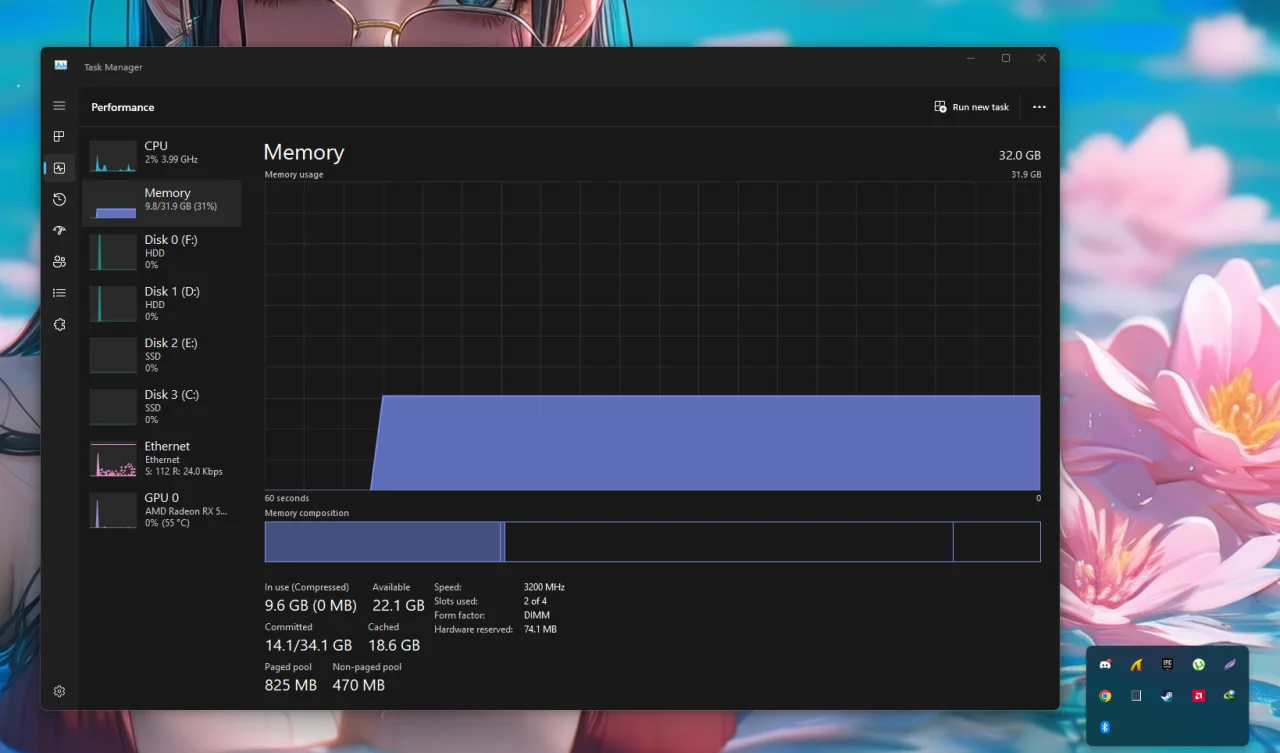The height and width of the screenshot is (753, 1280).
Task: Open Discord from the system tray flyout
Action: pyautogui.click(x=1105, y=665)
